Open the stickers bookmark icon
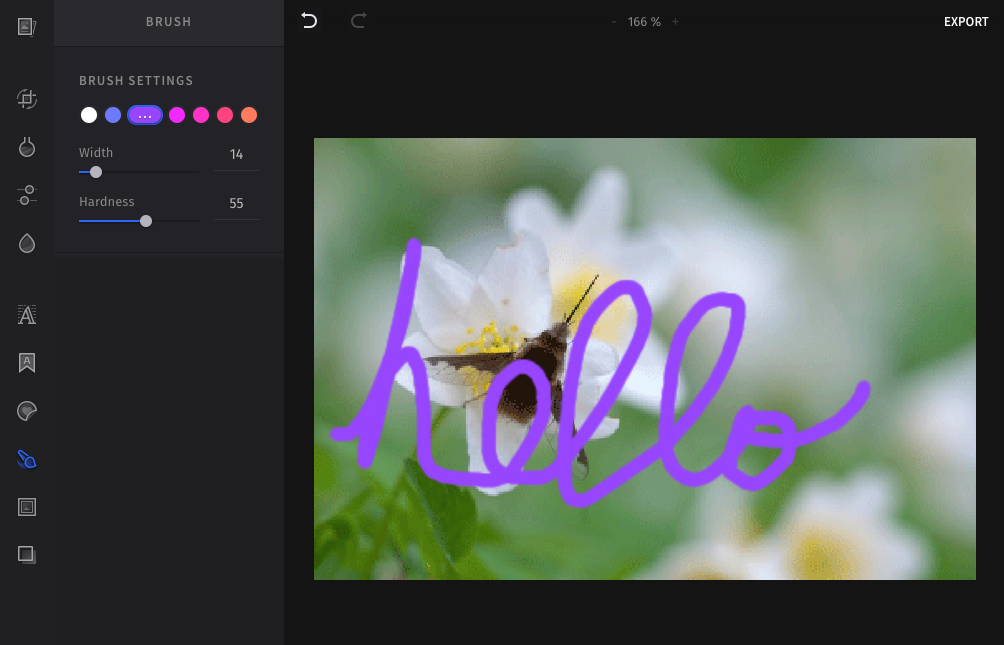Image resolution: width=1004 pixels, height=645 pixels. click(x=26, y=363)
